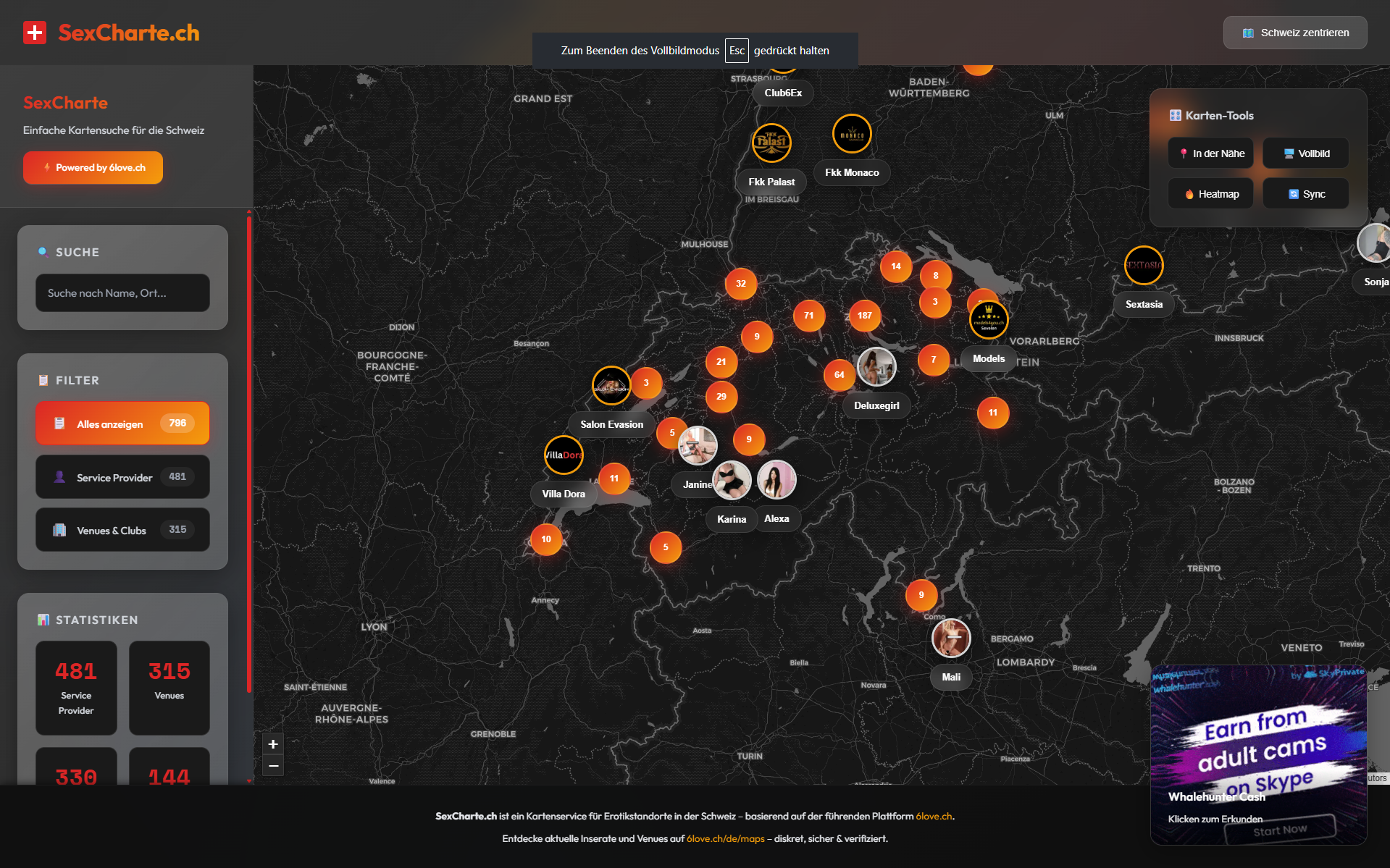Click the Powered by 6love.ch button
The height and width of the screenshot is (868, 1390).
(x=93, y=168)
